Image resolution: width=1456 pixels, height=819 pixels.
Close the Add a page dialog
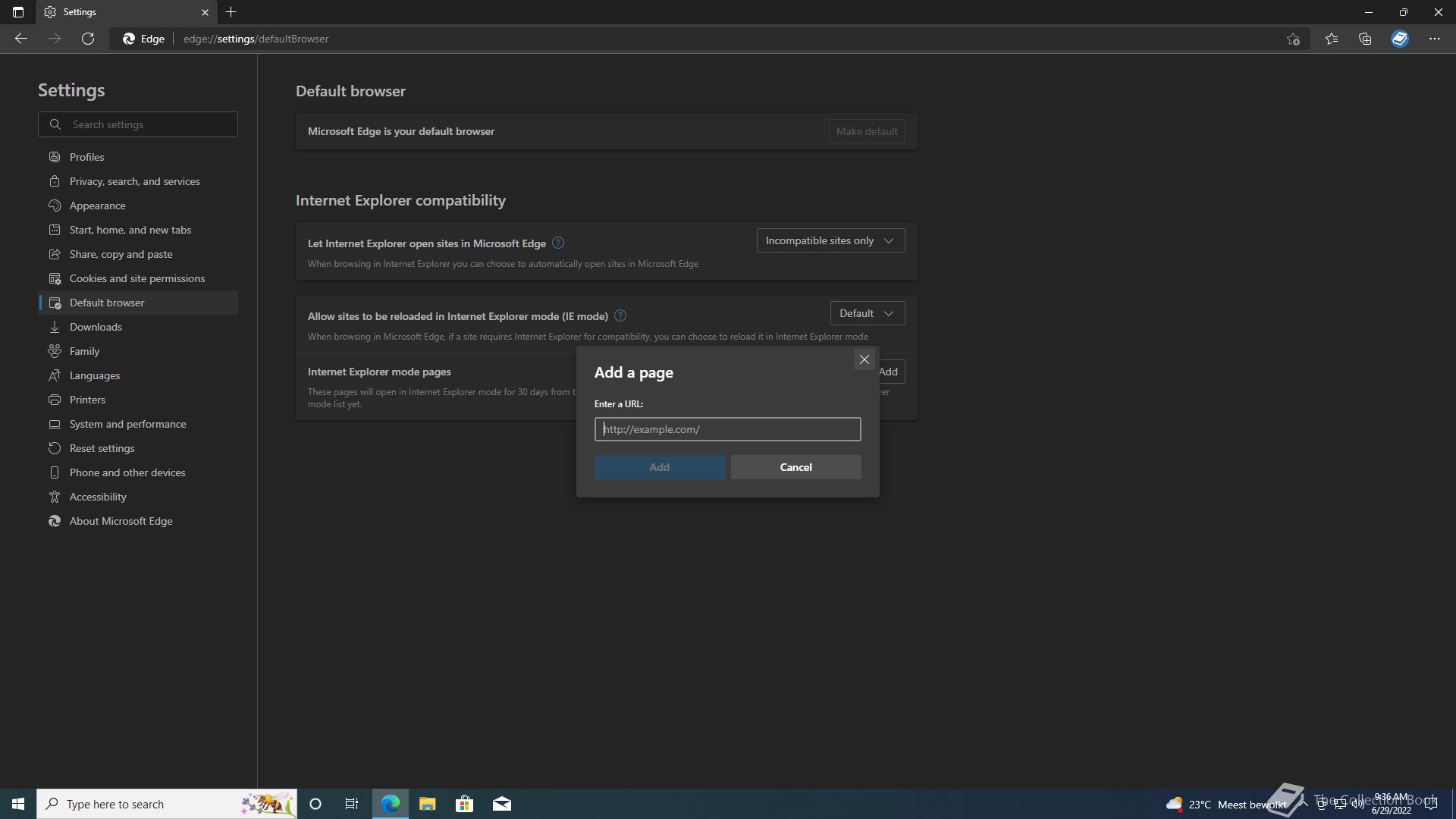point(864,359)
